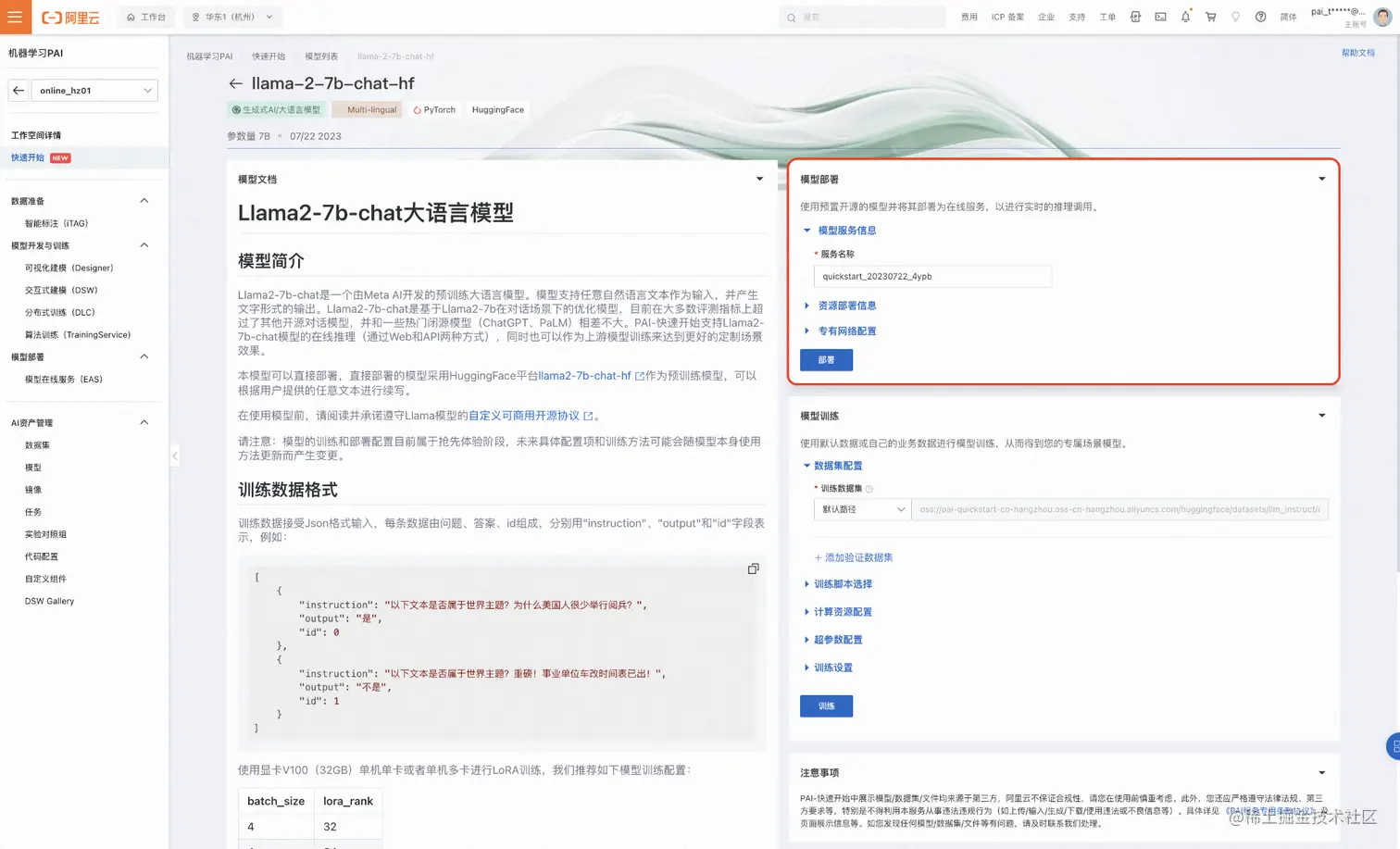Open the 支持 menu item
Viewport: 1400px width, 849px height.
click(1077, 17)
